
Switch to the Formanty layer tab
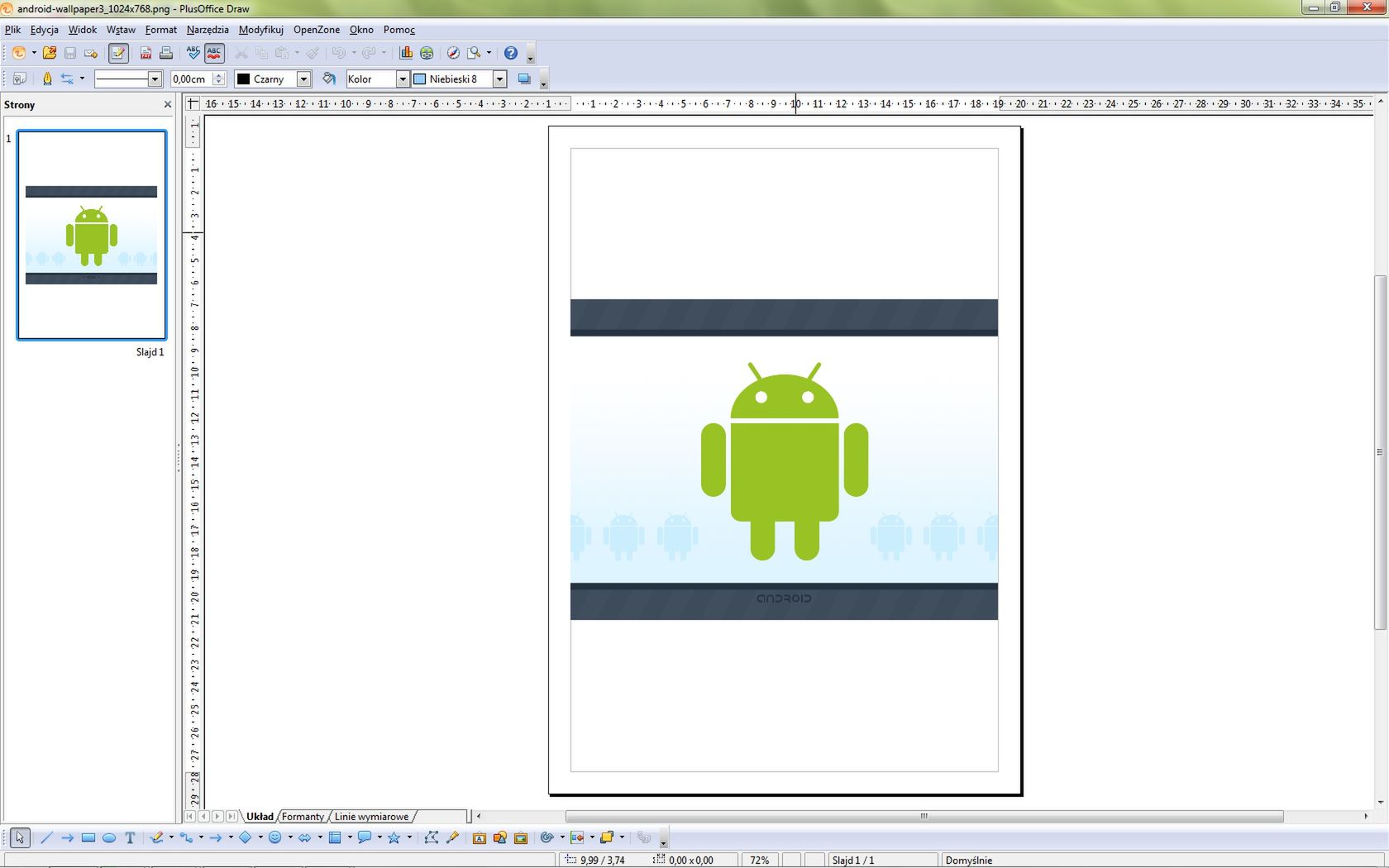click(303, 816)
